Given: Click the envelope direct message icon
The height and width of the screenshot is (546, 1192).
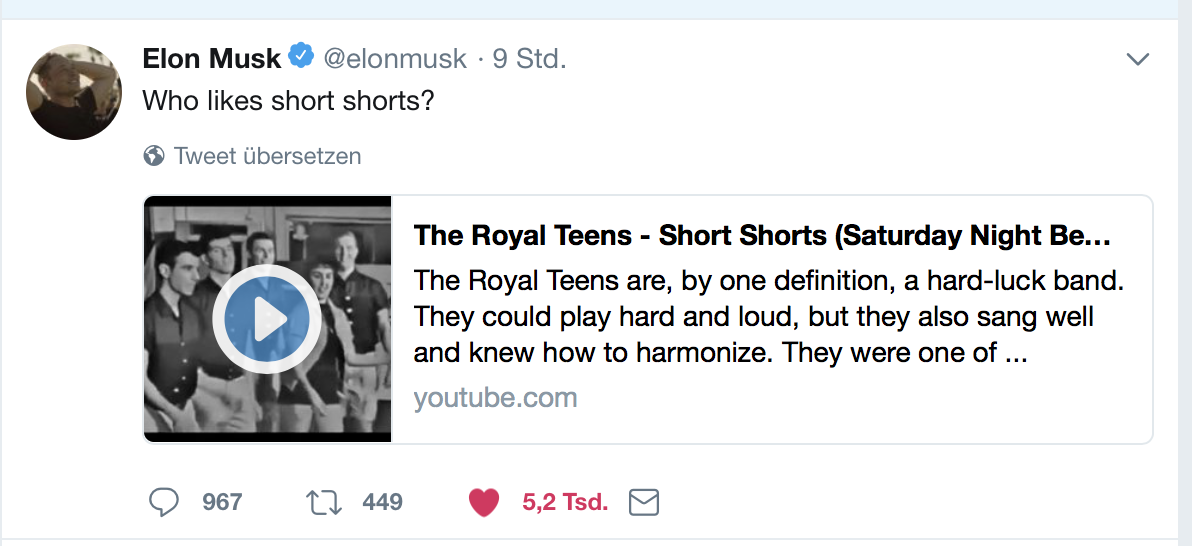Looking at the screenshot, I should click(x=644, y=502).
